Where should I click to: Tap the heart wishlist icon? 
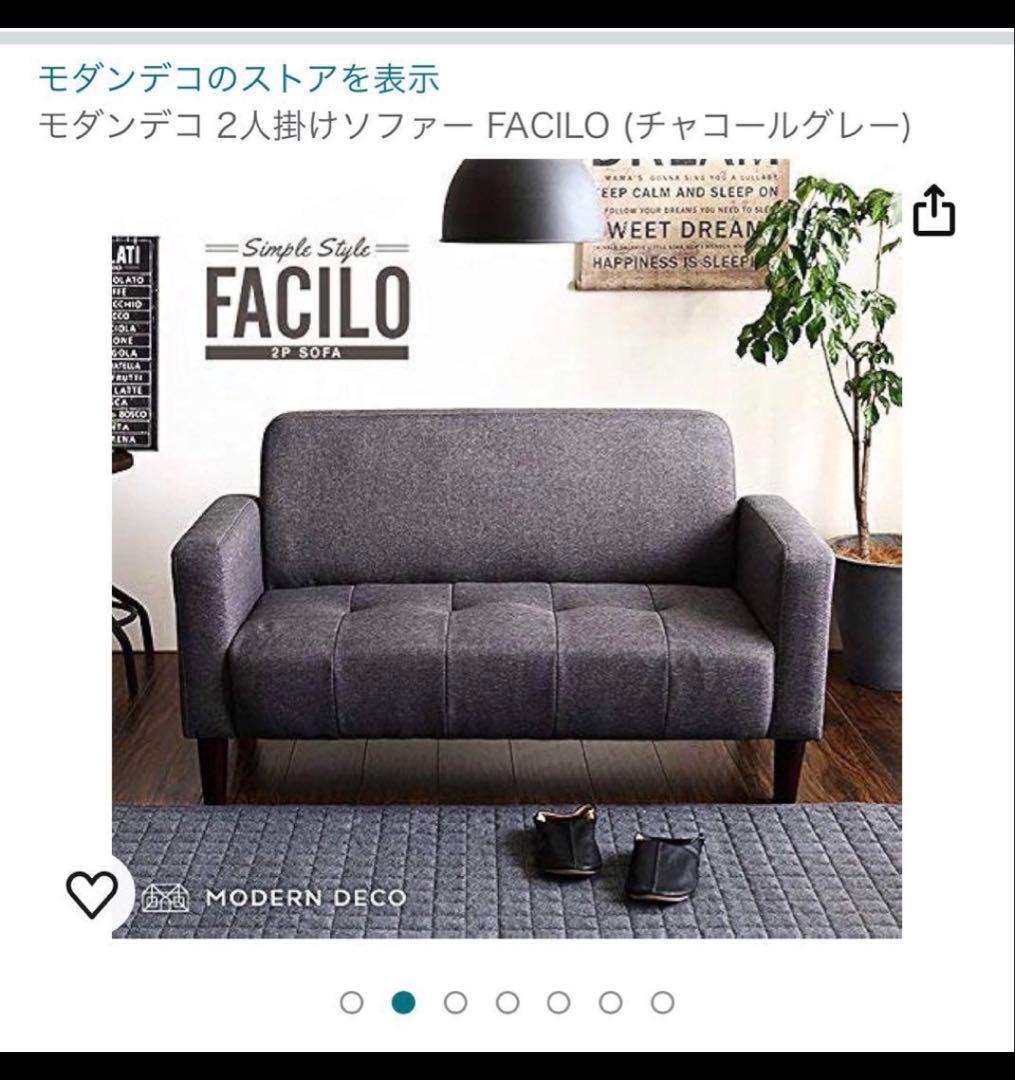point(92,894)
